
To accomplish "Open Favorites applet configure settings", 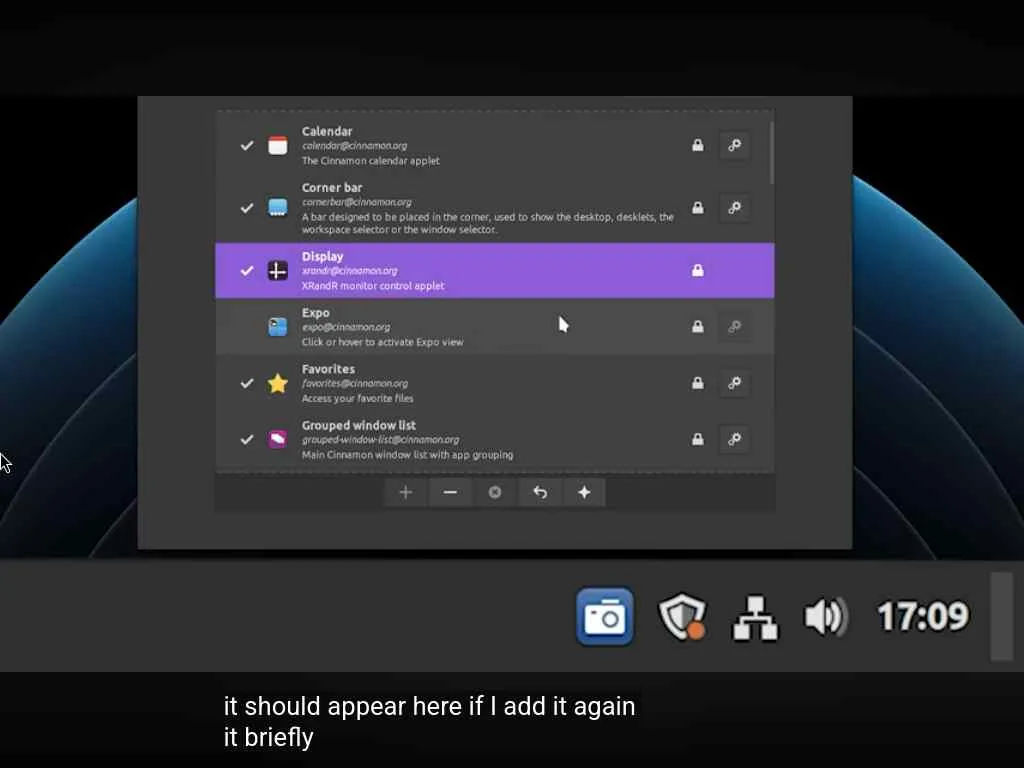I will 734,383.
